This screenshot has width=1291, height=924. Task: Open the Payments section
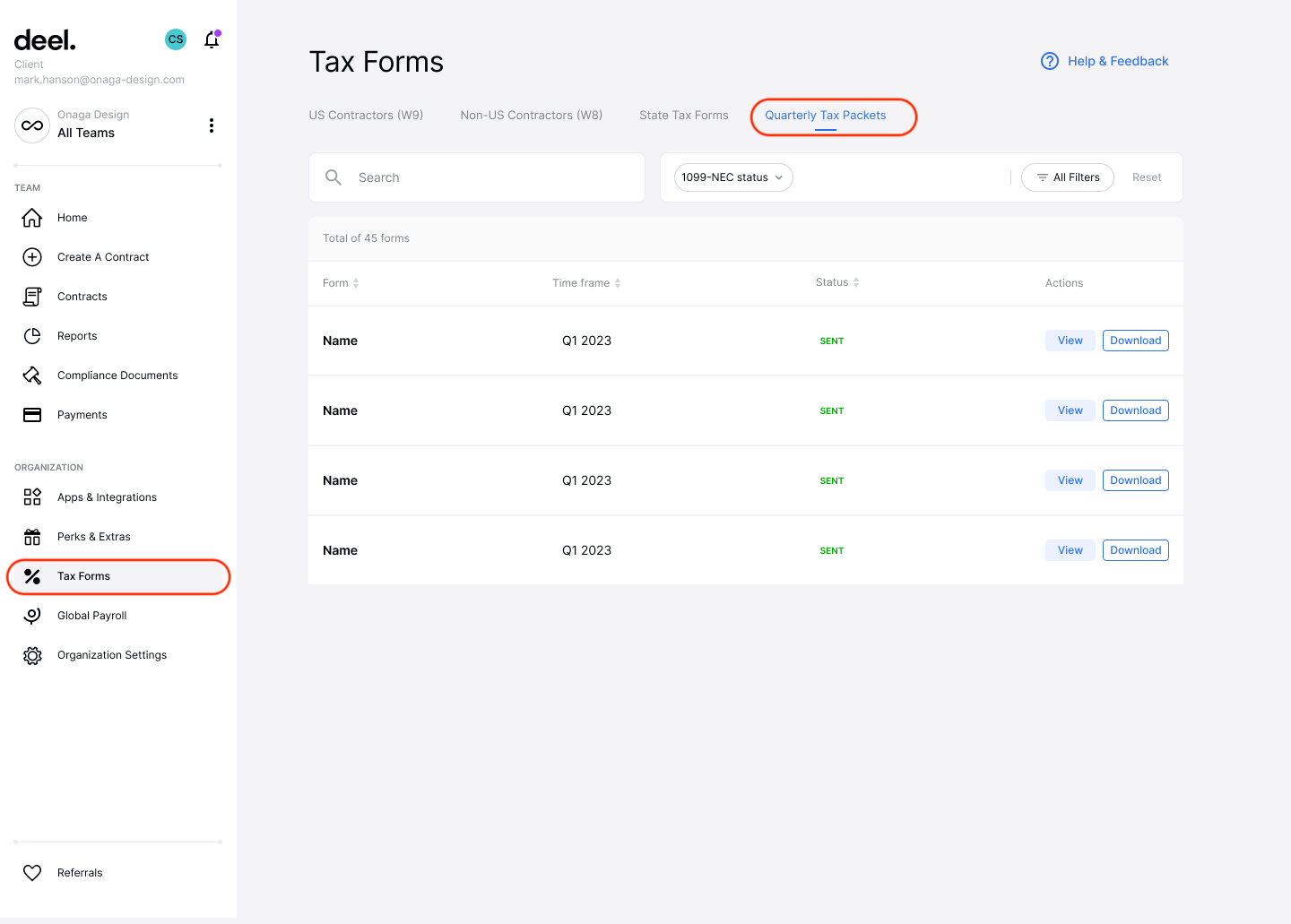tap(82, 414)
